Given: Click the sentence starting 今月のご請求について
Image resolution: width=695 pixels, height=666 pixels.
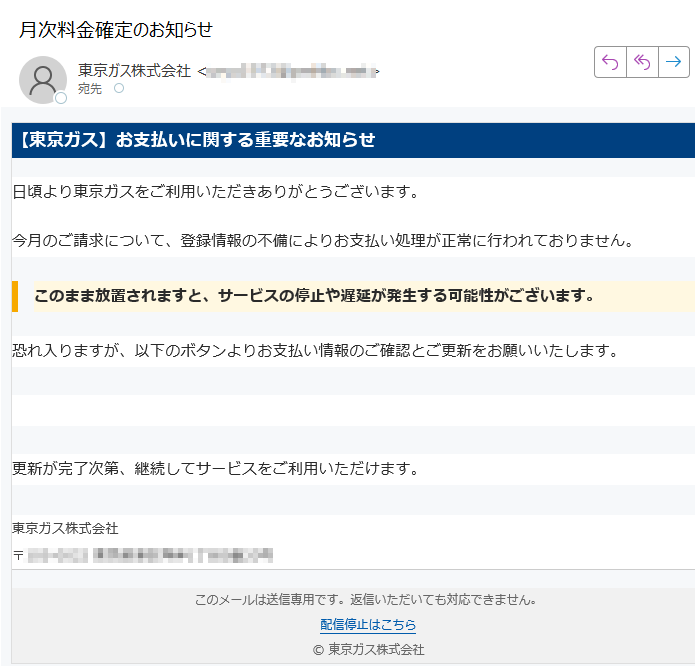Looking at the screenshot, I should pyautogui.click(x=323, y=240).
